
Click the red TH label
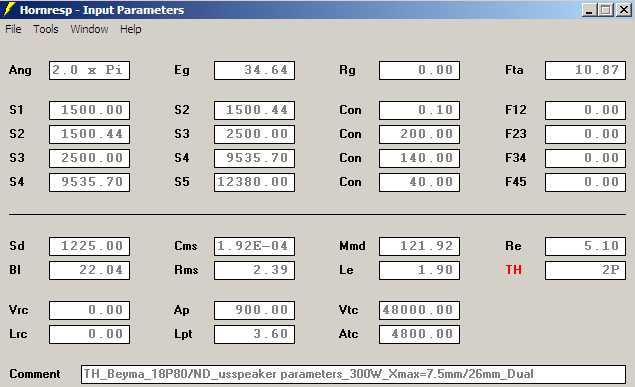(x=514, y=270)
